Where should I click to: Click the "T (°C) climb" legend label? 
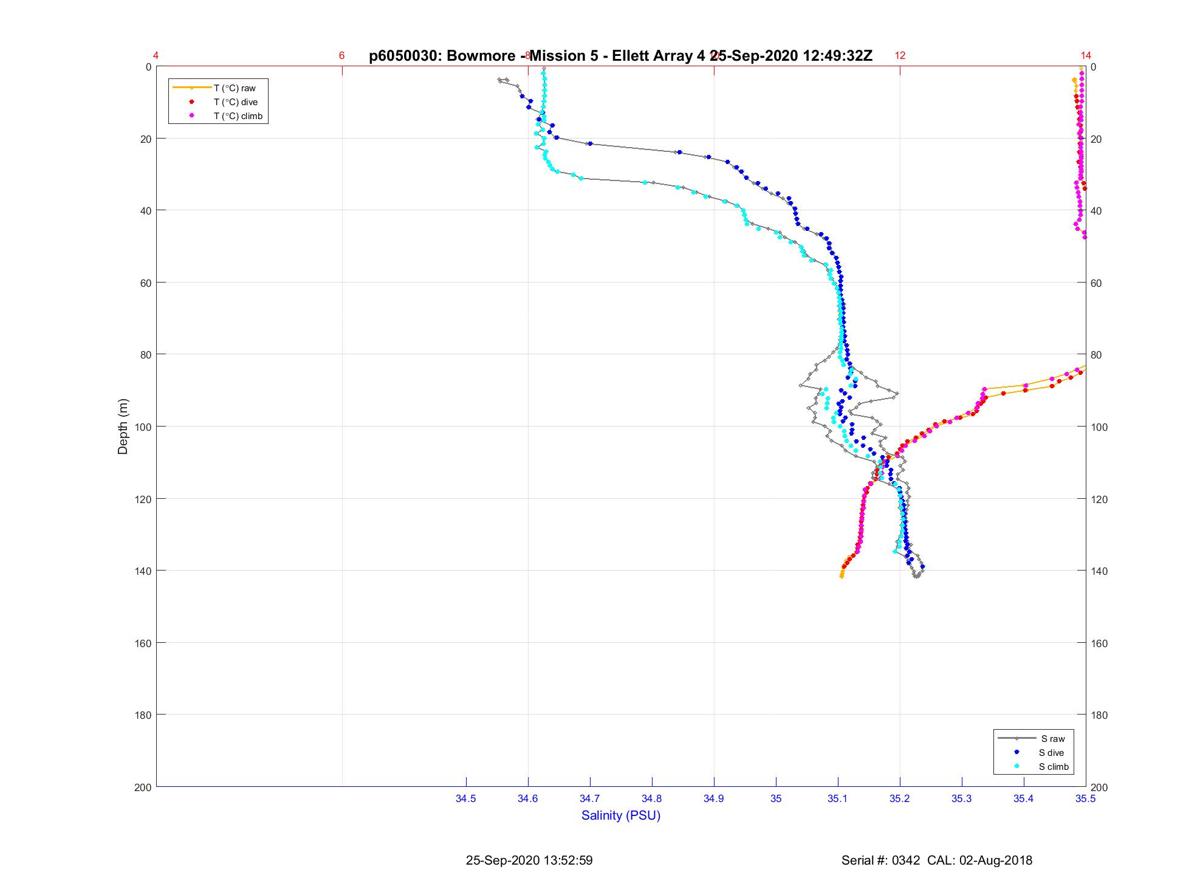238,116
